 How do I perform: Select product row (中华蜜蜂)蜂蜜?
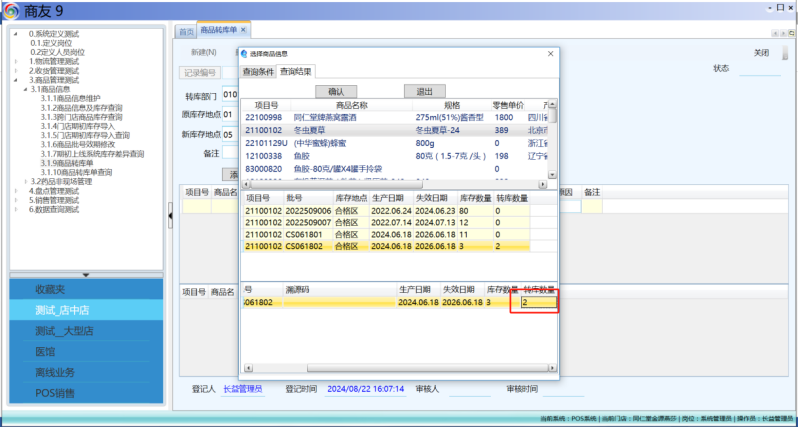pyautogui.click(x=394, y=144)
